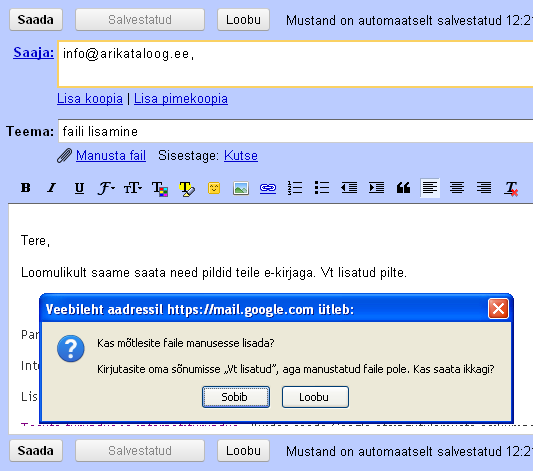Click the top Salvestatud button
The image size is (533, 472).
140,20
